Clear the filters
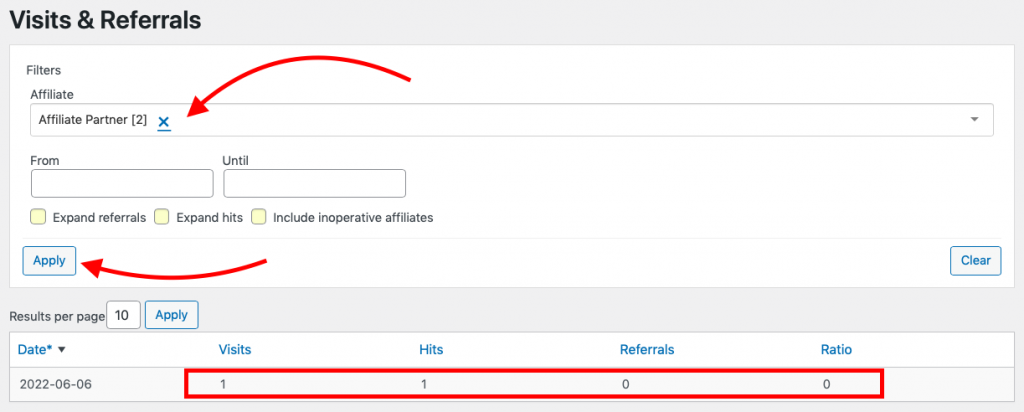The width and height of the screenshot is (1024, 412). (x=976, y=261)
